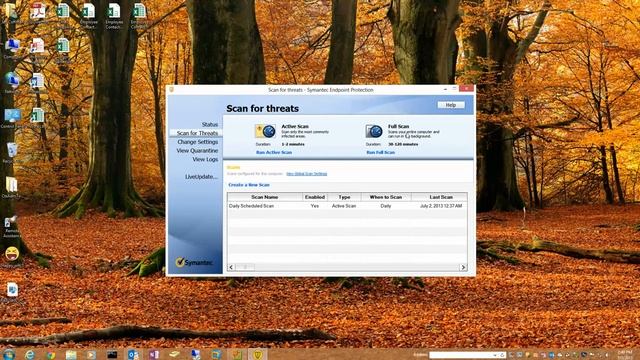Expand the taskbar Address dropdown arrow

click(x=495, y=355)
